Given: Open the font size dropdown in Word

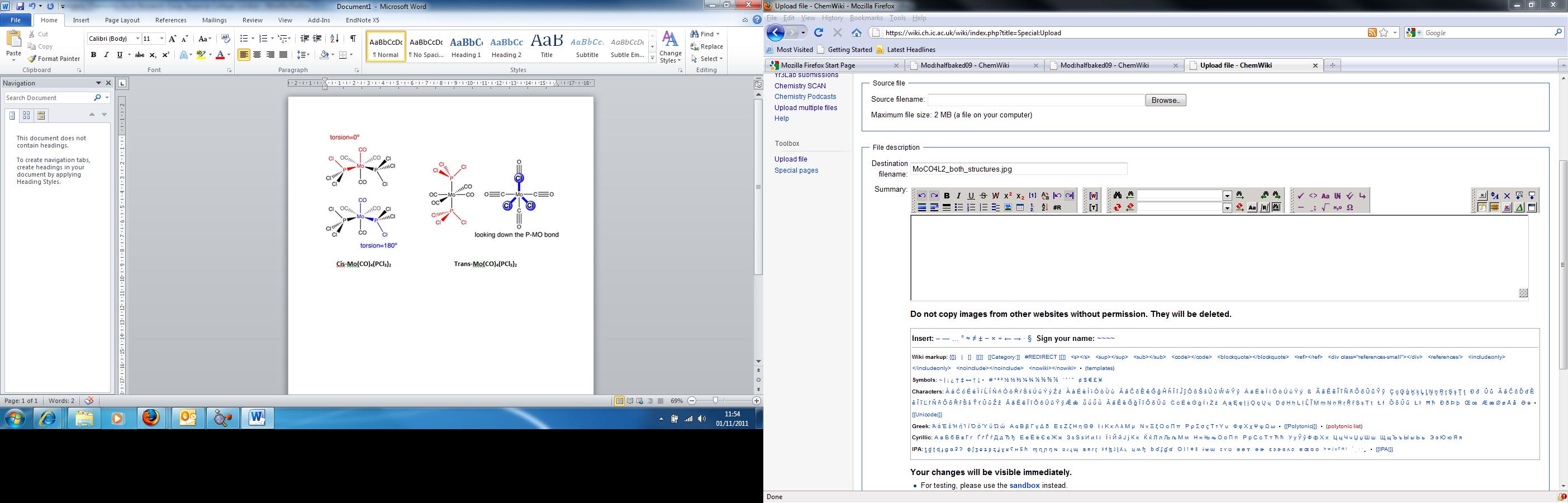Looking at the screenshot, I should [x=161, y=39].
